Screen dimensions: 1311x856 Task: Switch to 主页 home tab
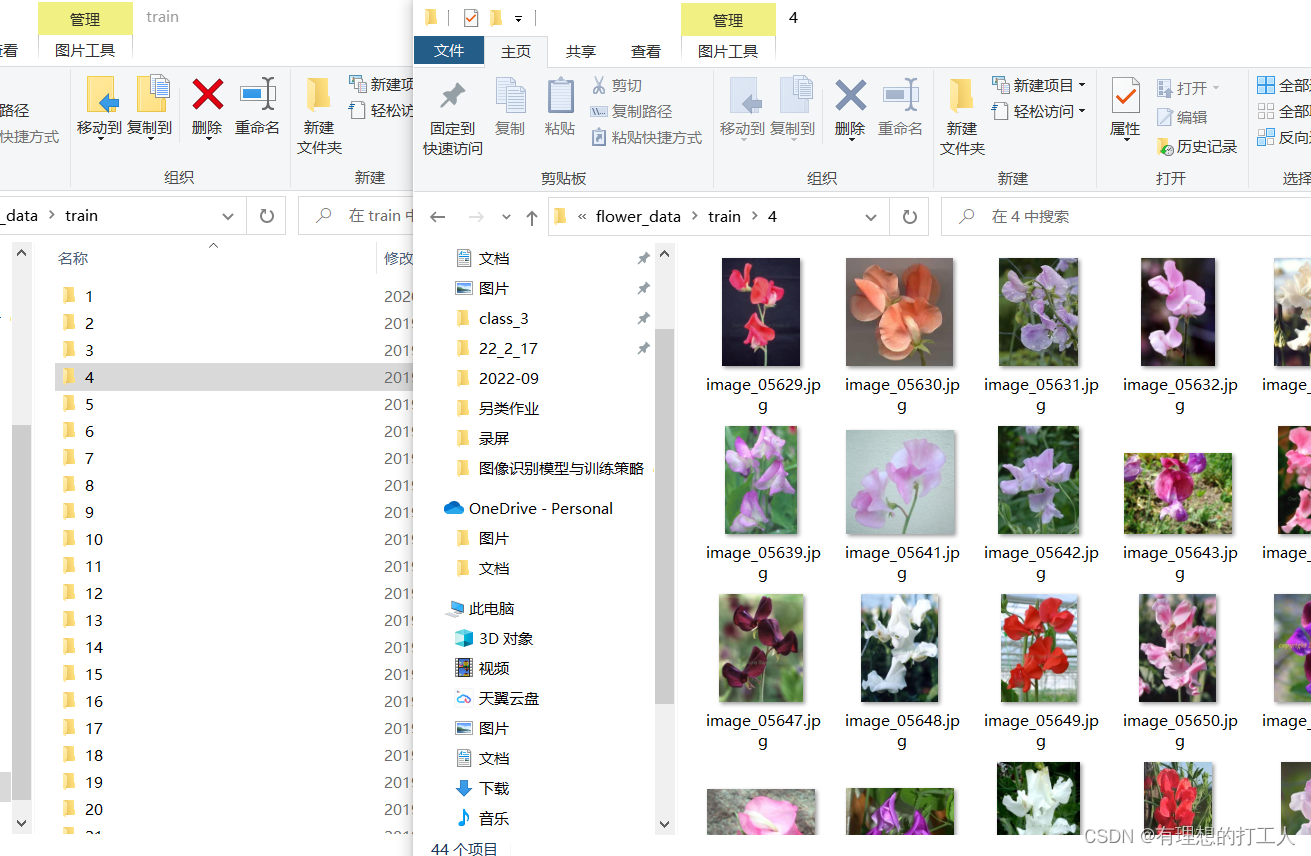516,51
